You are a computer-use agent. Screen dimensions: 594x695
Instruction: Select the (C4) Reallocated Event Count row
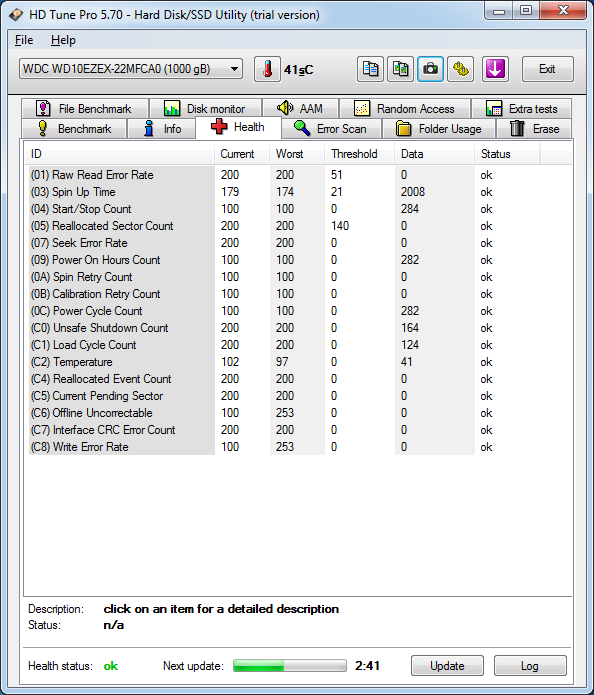(284, 379)
